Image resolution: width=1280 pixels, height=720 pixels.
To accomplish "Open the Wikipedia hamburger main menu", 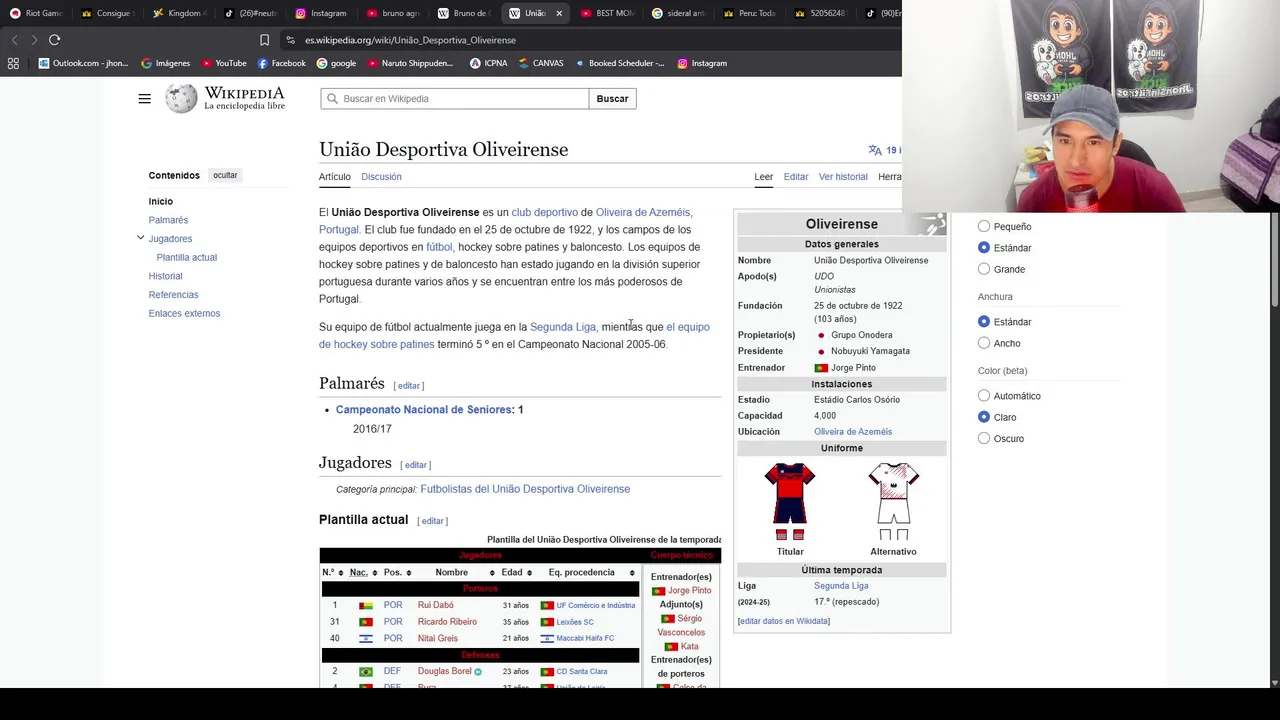I will point(144,98).
